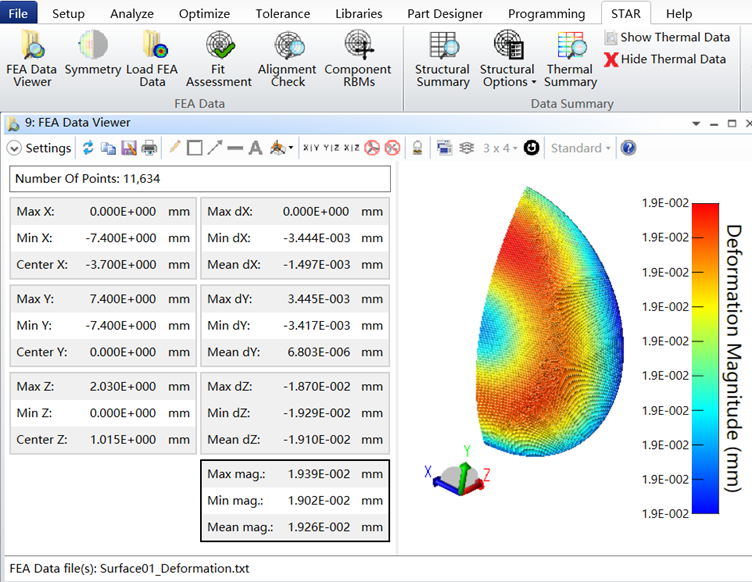Open the Structural Options dropdown
The height and width of the screenshot is (582, 752).
[x=507, y=59]
